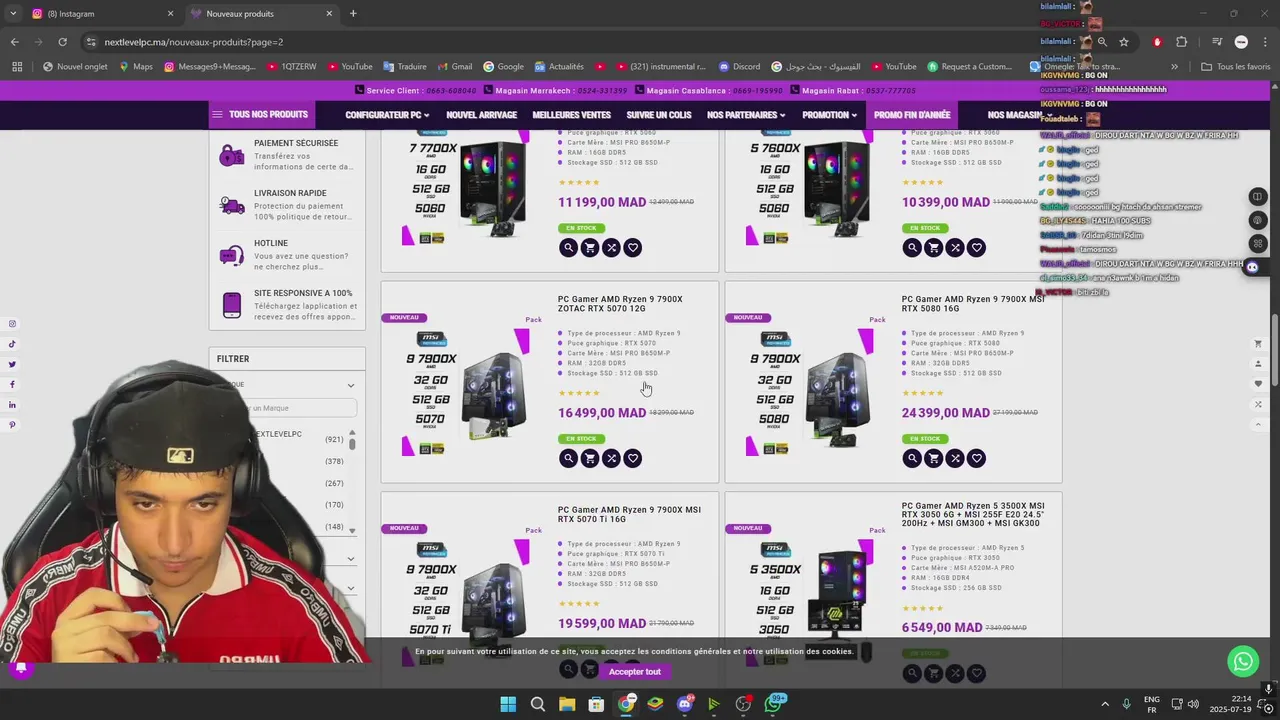Add MSI RTX 5080 16G PC to wishlist
This screenshot has height=720, width=1280.
point(977,458)
